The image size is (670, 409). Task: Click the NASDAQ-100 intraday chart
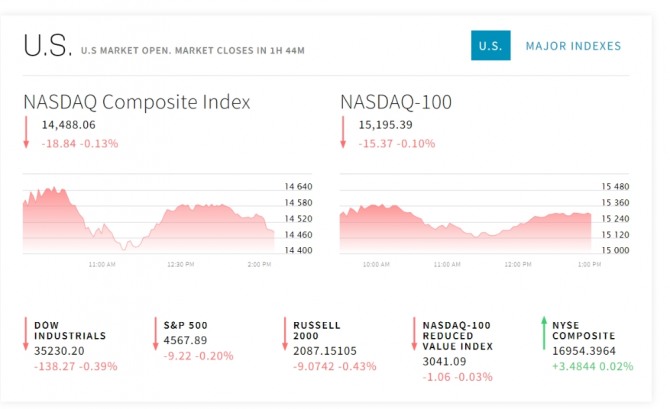tap(465, 222)
